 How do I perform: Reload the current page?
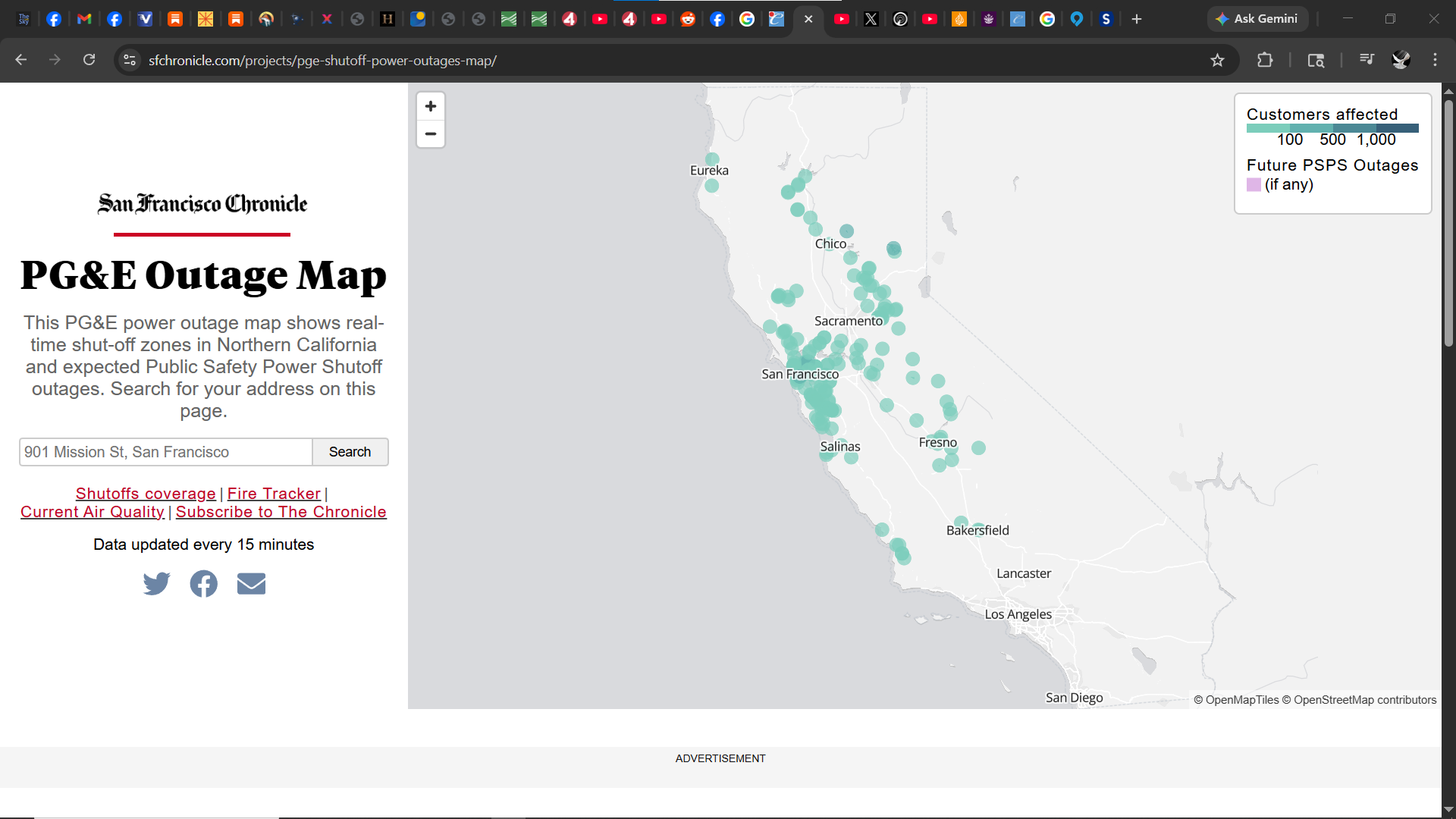coord(89,60)
